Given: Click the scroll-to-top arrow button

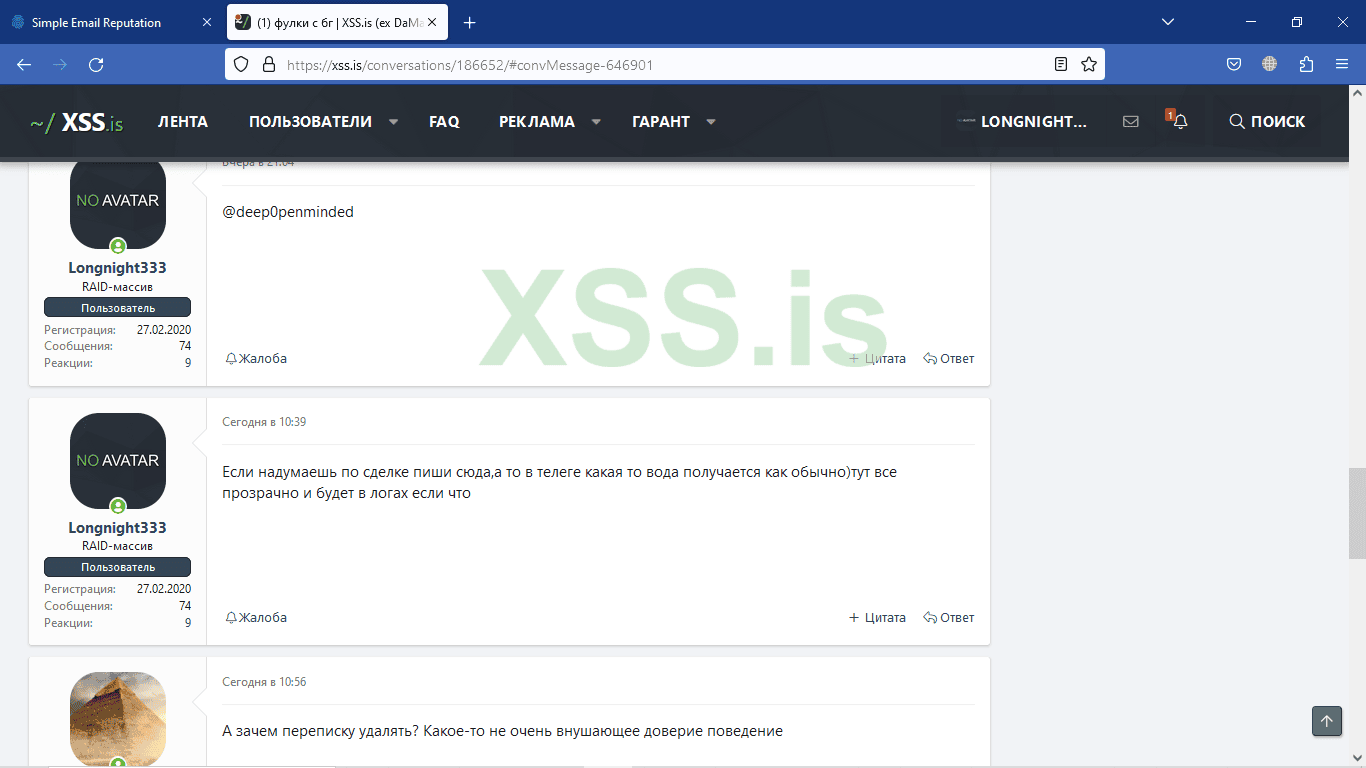Looking at the screenshot, I should 1327,721.
